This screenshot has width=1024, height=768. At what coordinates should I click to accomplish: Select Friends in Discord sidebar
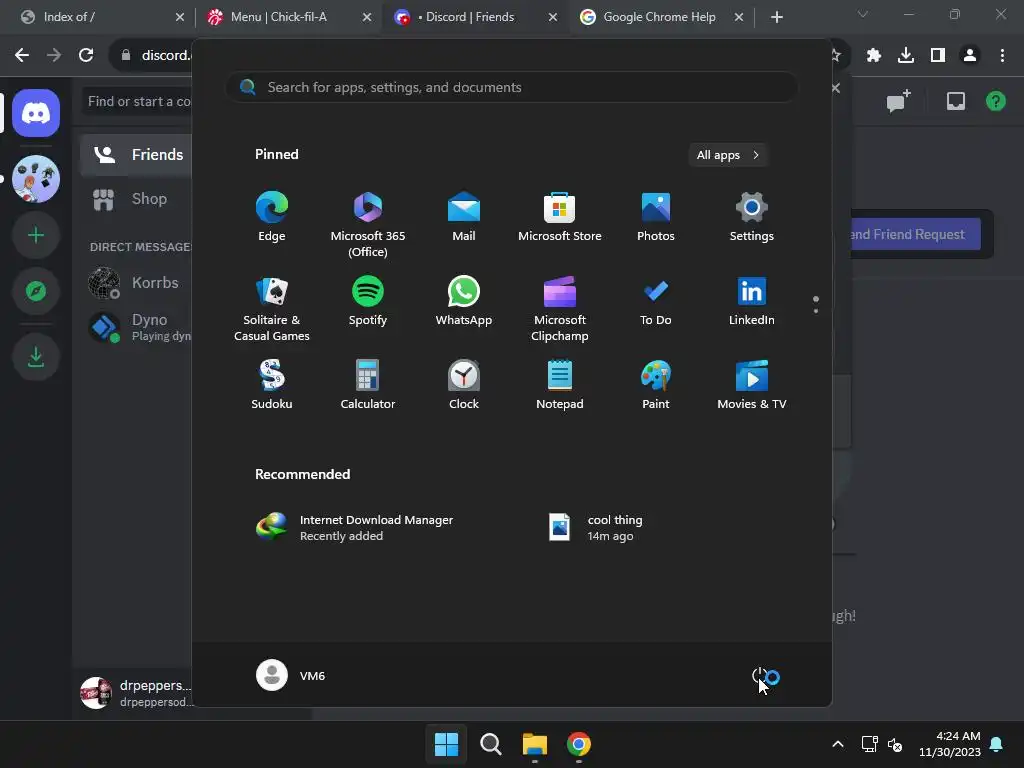[x=136, y=155]
